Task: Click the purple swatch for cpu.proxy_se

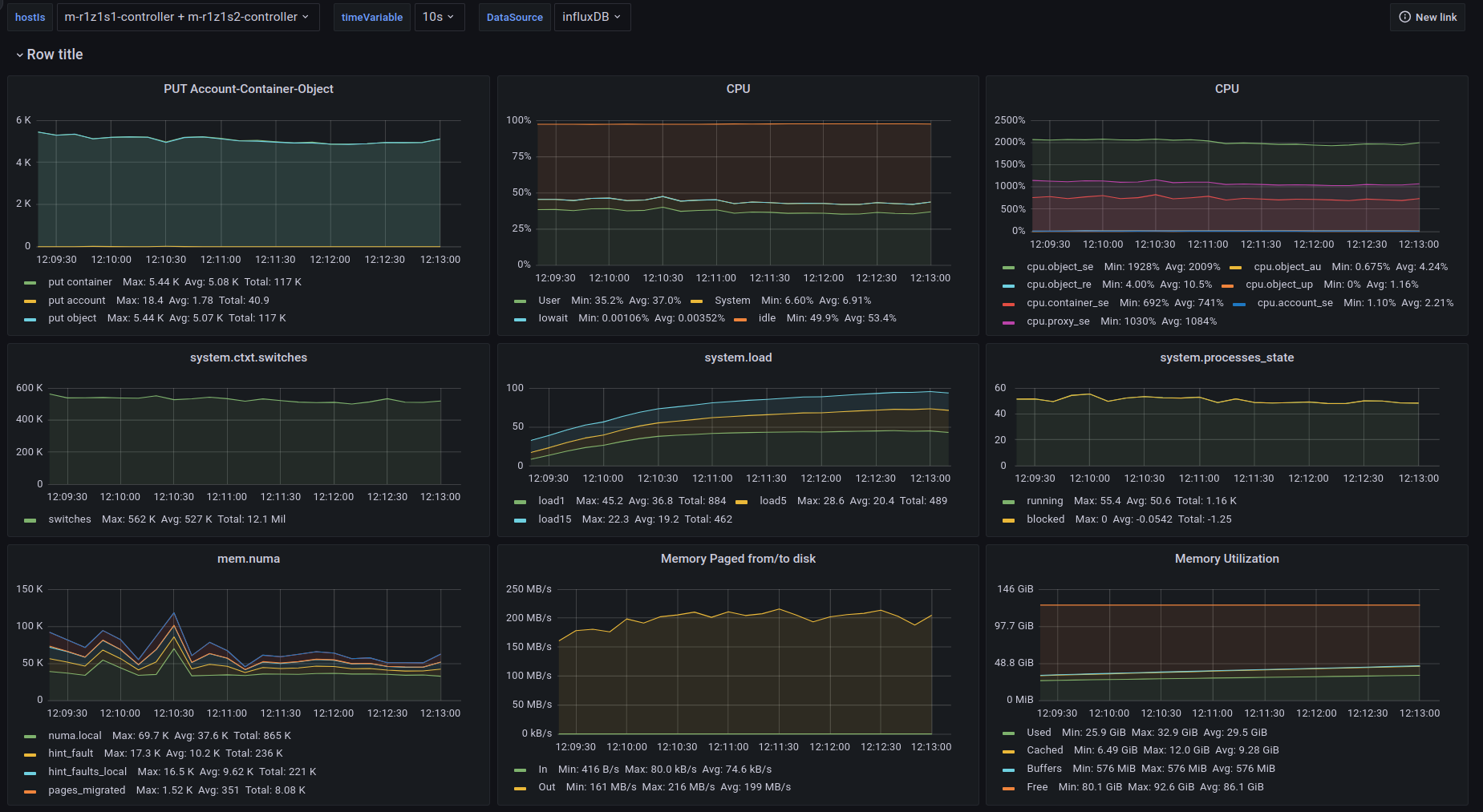Action: [x=1008, y=322]
